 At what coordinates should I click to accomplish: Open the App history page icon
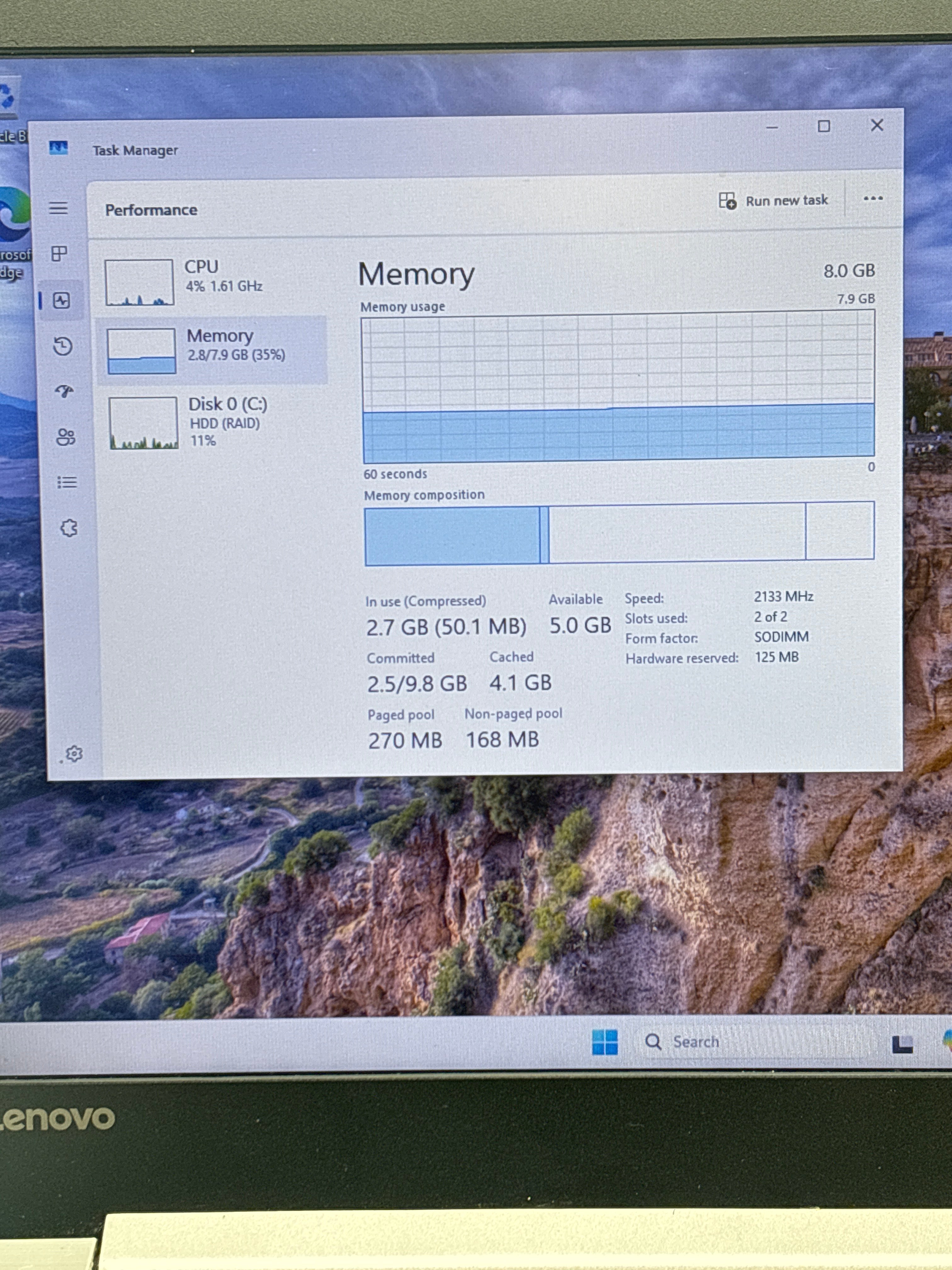(63, 346)
